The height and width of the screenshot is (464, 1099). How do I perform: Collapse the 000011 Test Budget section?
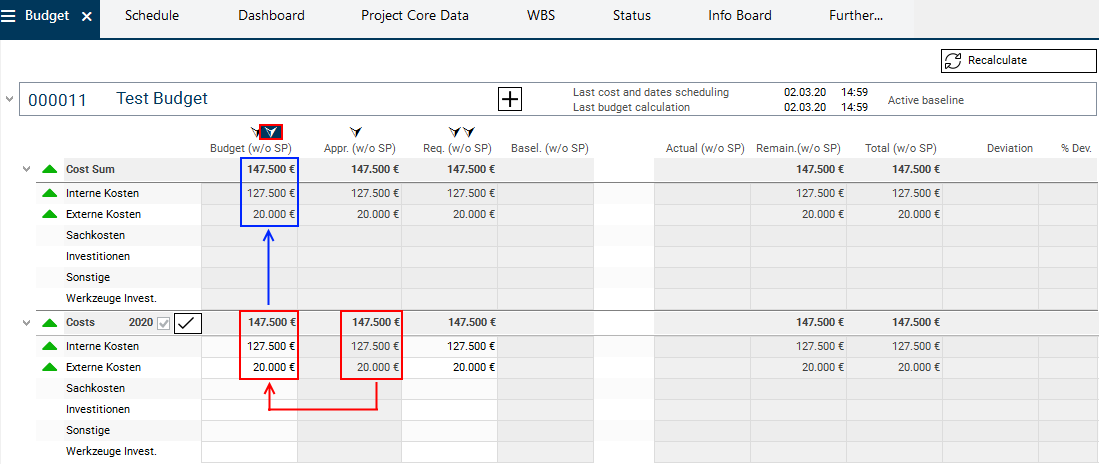click(10, 100)
